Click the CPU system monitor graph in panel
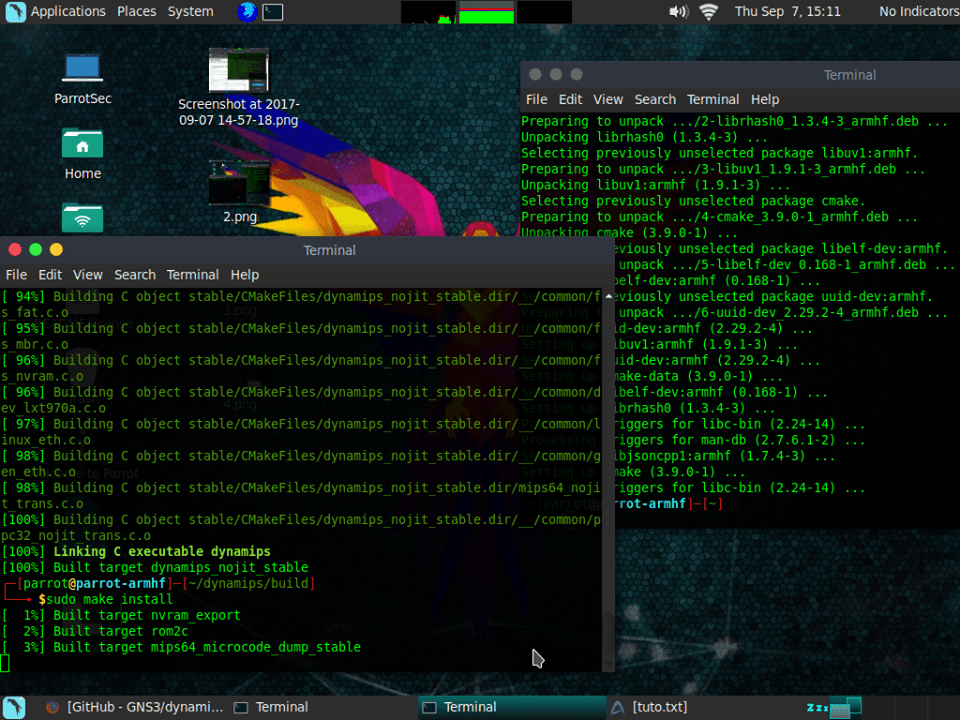This screenshot has width=960, height=720. [x=428, y=12]
